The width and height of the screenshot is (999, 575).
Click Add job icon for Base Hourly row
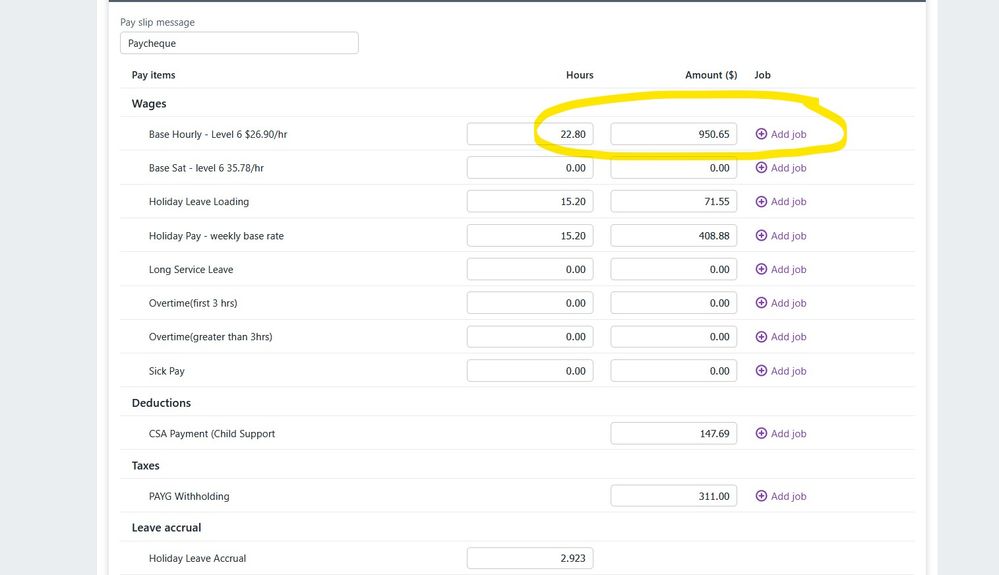pyautogui.click(x=761, y=134)
